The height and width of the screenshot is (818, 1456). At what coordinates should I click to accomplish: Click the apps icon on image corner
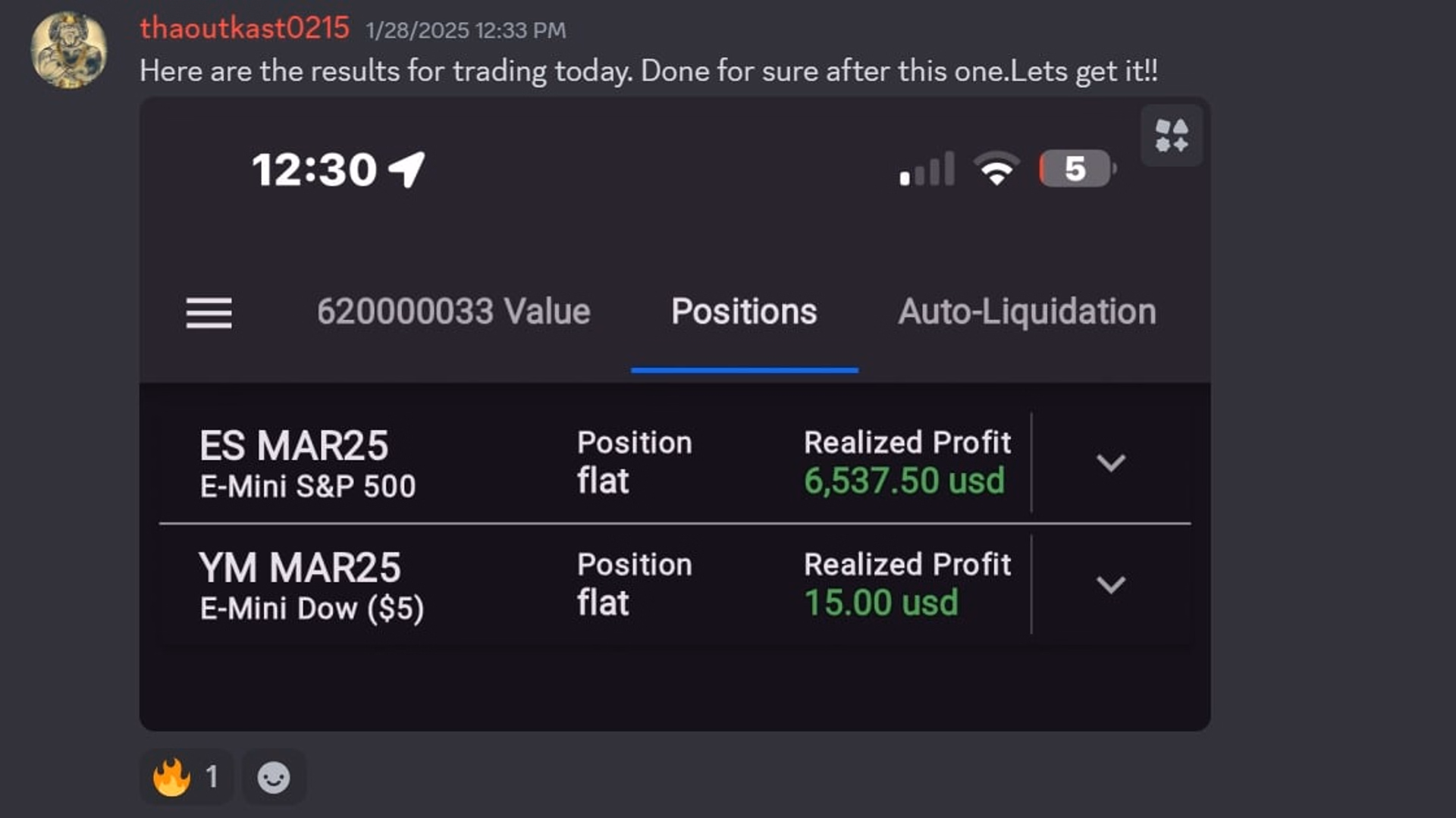pos(1172,136)
